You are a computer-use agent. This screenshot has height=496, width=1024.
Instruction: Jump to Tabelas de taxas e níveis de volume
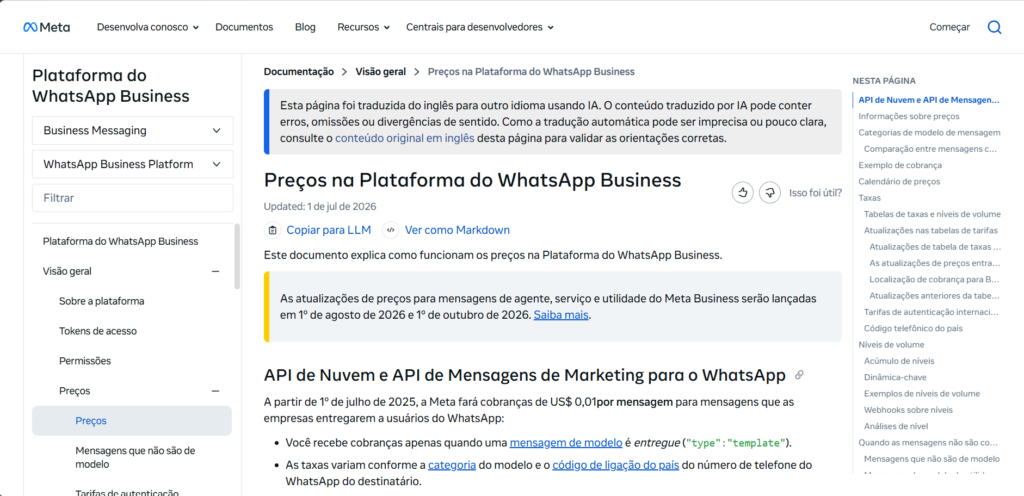[x=932, y=214]
